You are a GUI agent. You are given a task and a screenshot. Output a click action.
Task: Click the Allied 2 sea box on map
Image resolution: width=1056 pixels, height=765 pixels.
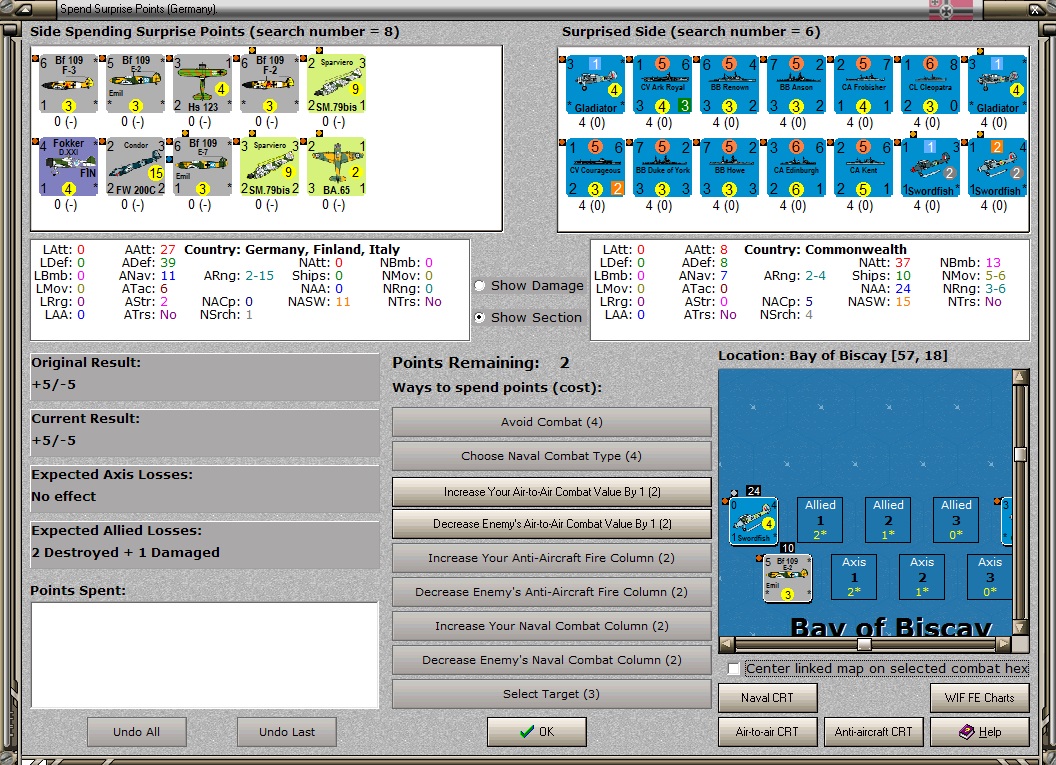coord(888,520)
